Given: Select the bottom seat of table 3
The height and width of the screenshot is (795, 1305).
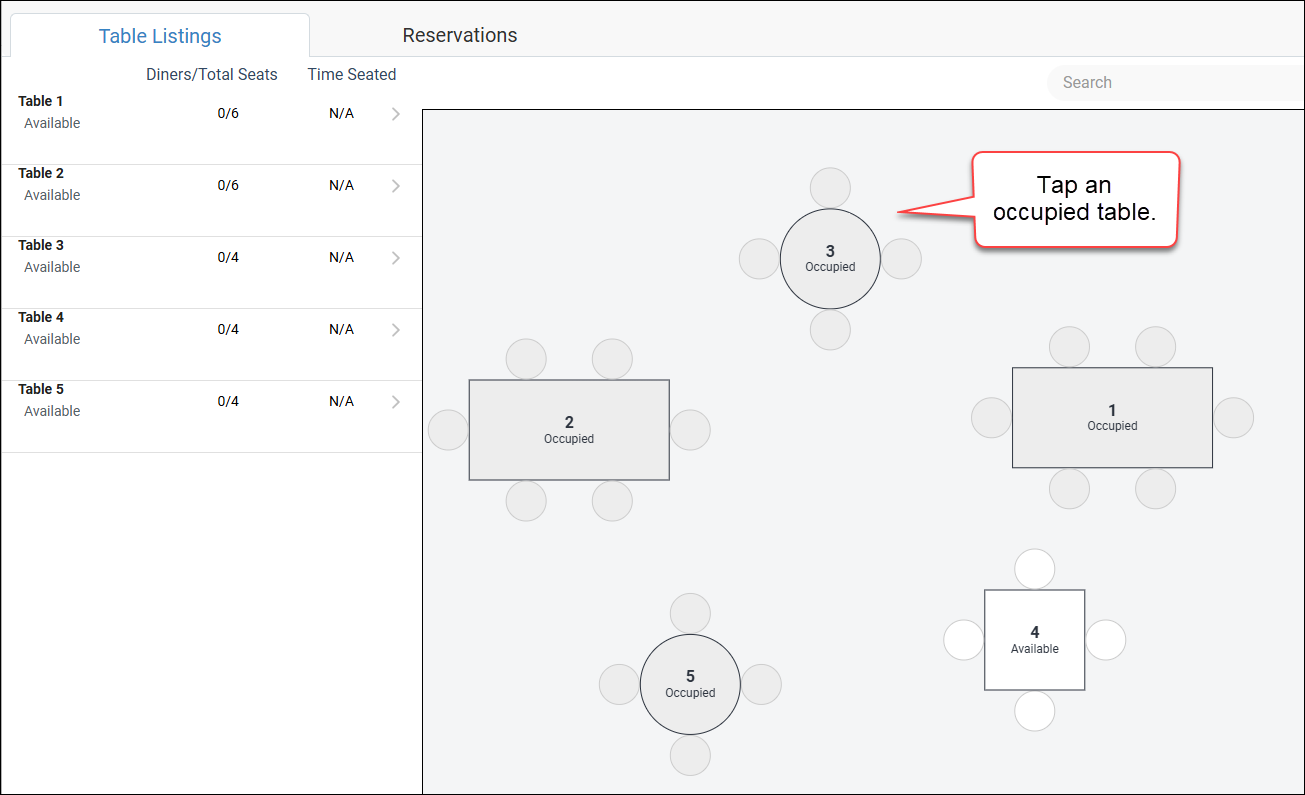Looking at the screenshot, I should (x=830, y=330).
